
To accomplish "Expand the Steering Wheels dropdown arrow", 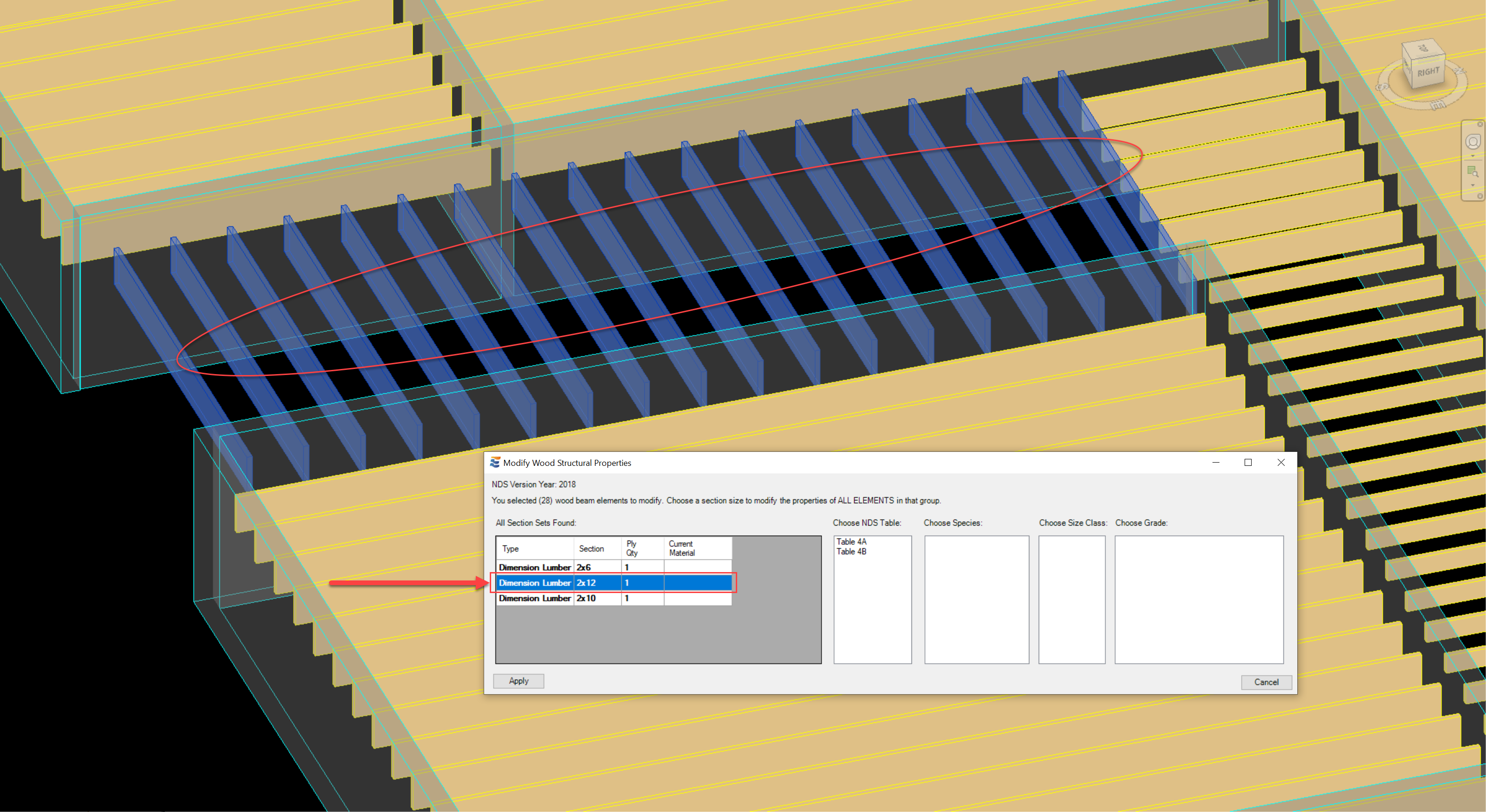I will coord(1473,156).
